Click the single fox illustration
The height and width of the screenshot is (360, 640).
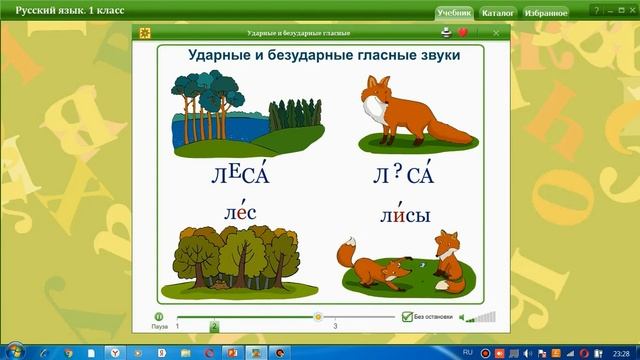tap(418, 113)
